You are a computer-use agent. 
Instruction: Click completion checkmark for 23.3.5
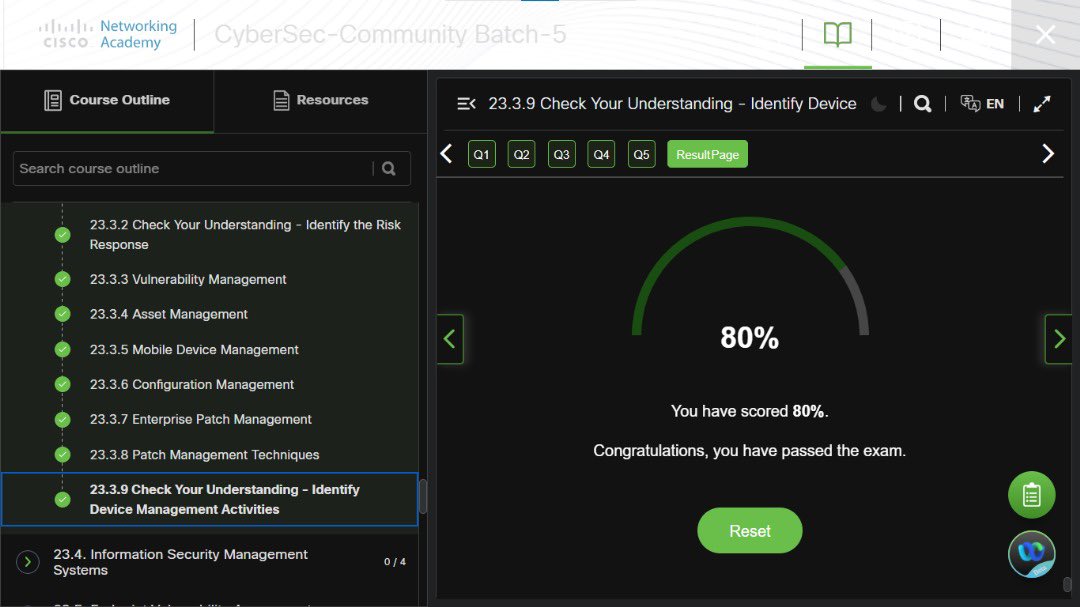(x=63, y=349)
